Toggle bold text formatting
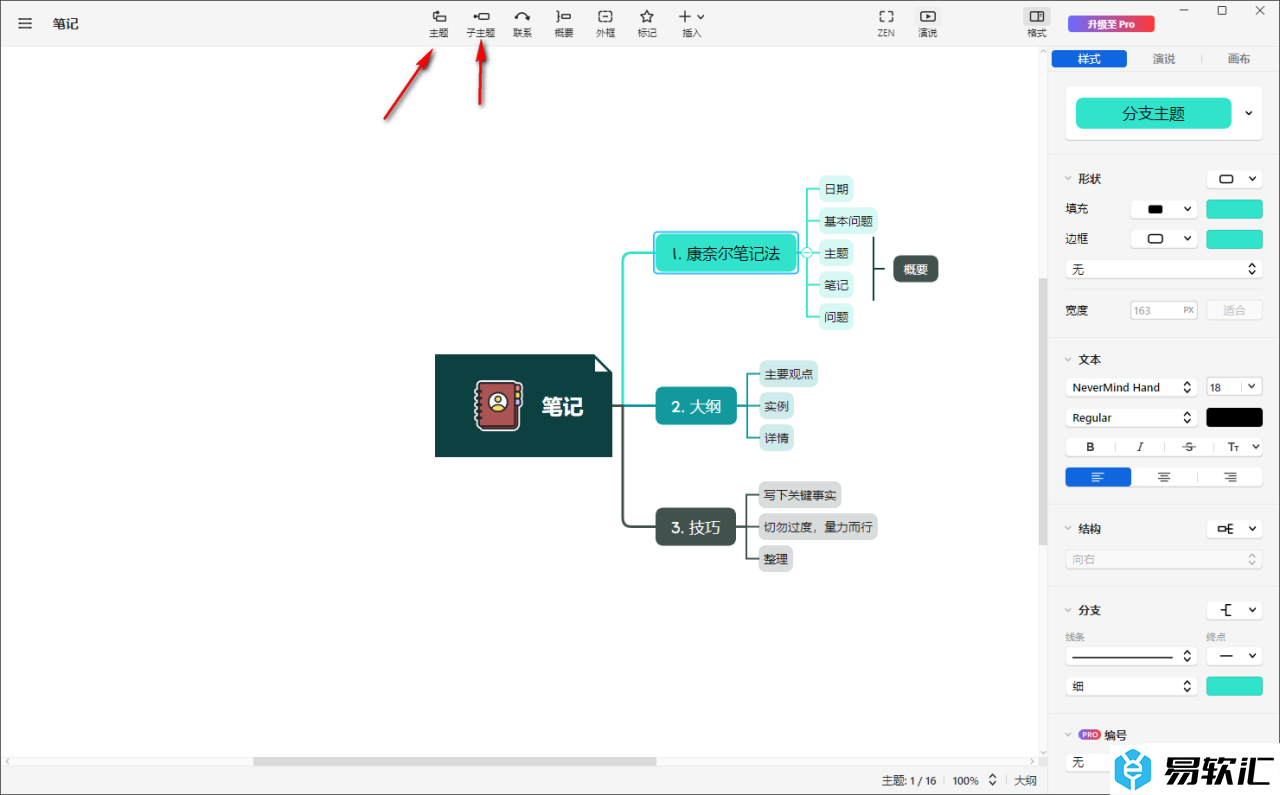This screenshot has height=795, width=1280. (x=1090, y=447)
